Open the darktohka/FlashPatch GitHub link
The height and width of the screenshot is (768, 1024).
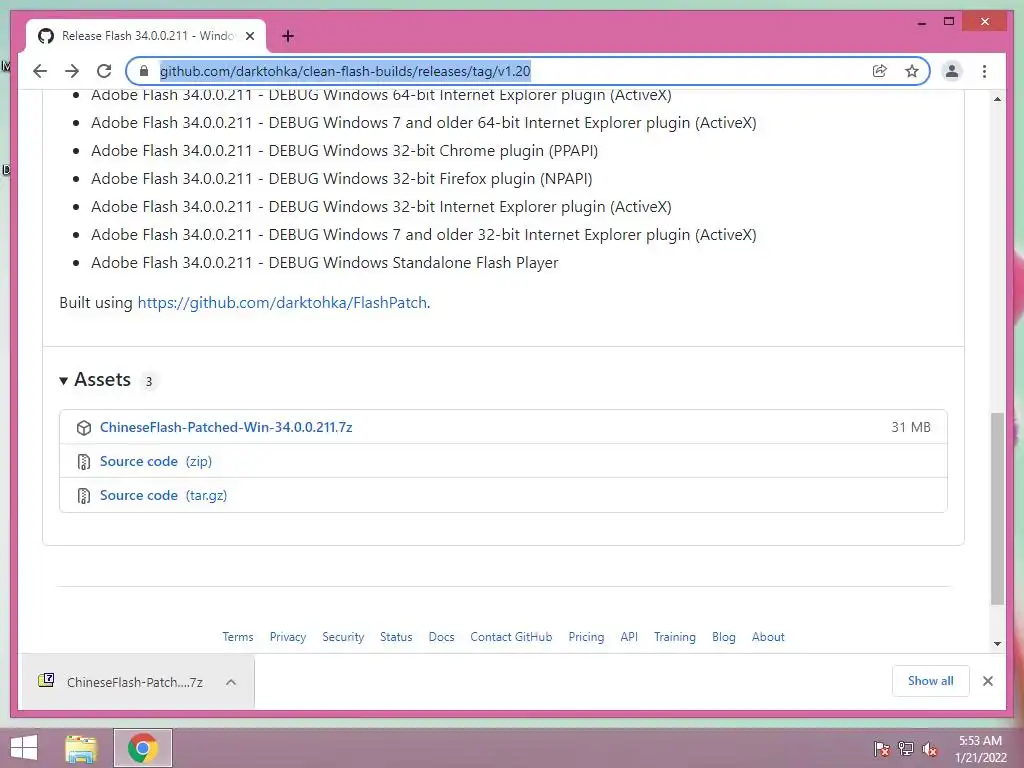(x=282, y=302)
